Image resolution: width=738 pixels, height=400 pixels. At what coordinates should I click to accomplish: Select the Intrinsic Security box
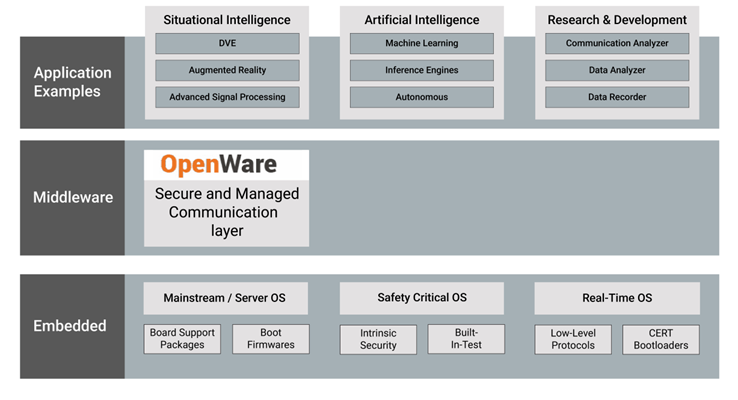click(378, 339)
